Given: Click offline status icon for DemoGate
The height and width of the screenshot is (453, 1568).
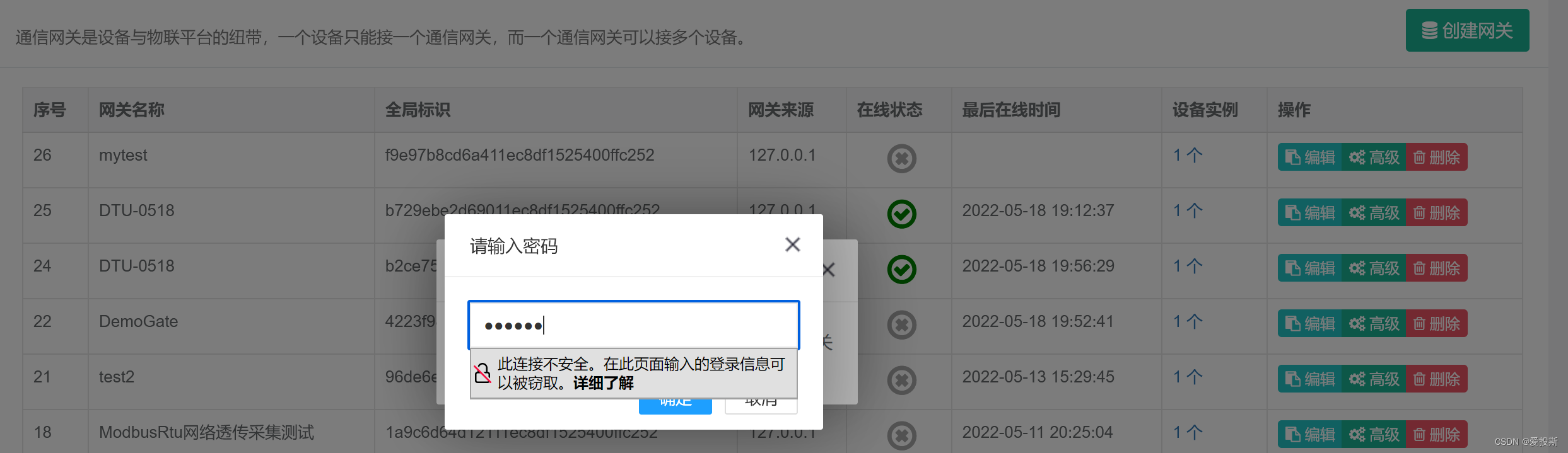Looking at the screenshot, I should pyautogui.click(x=901, y=324).
